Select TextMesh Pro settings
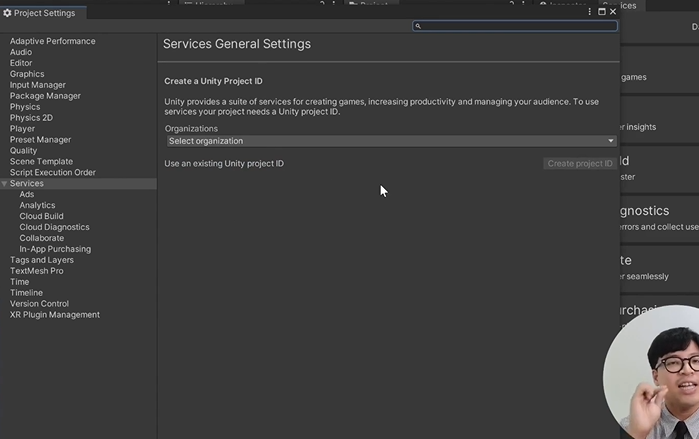 pos(37,271)
